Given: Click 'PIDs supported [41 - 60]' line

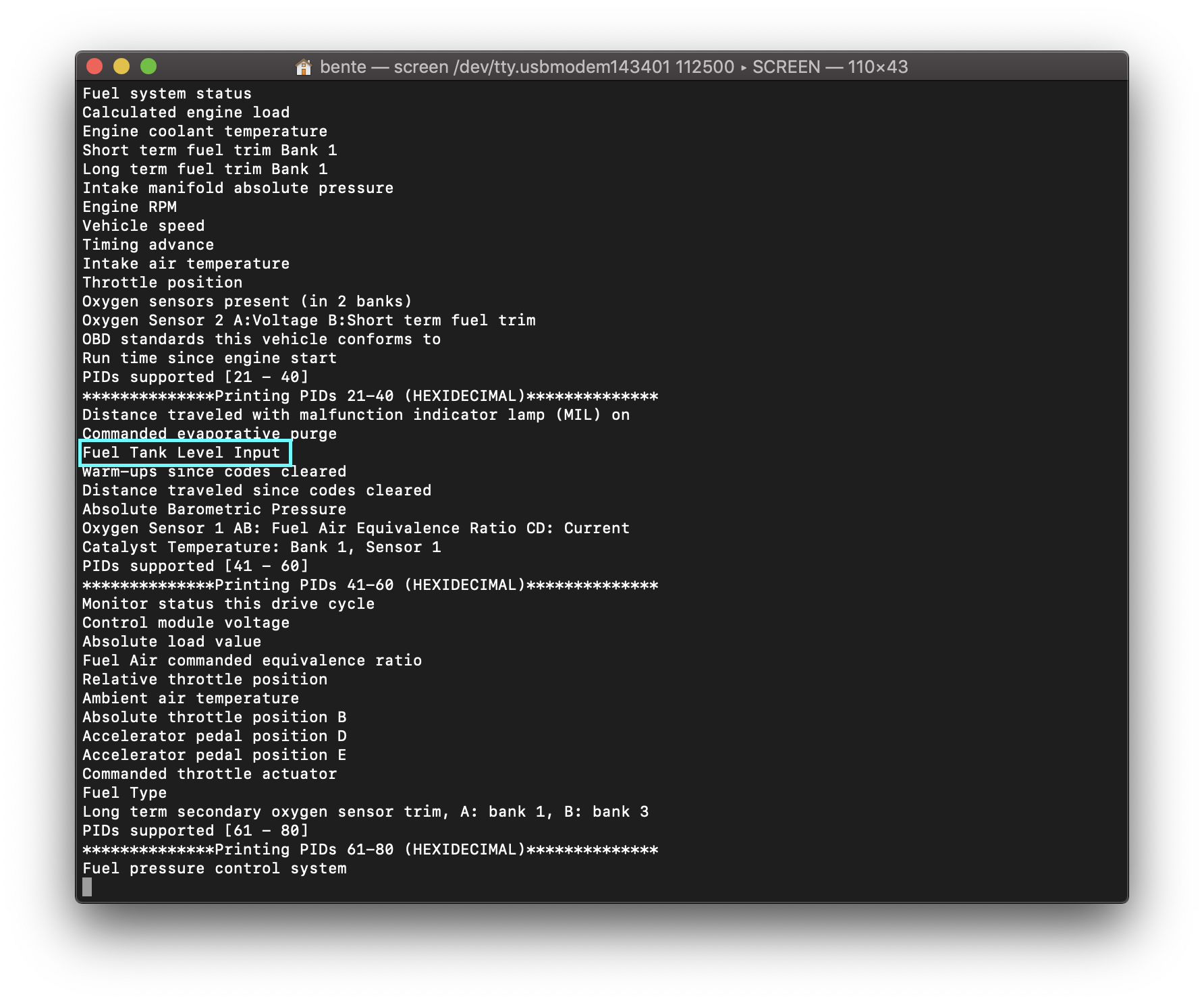Looking at the screenshot, I should (195, 566).
